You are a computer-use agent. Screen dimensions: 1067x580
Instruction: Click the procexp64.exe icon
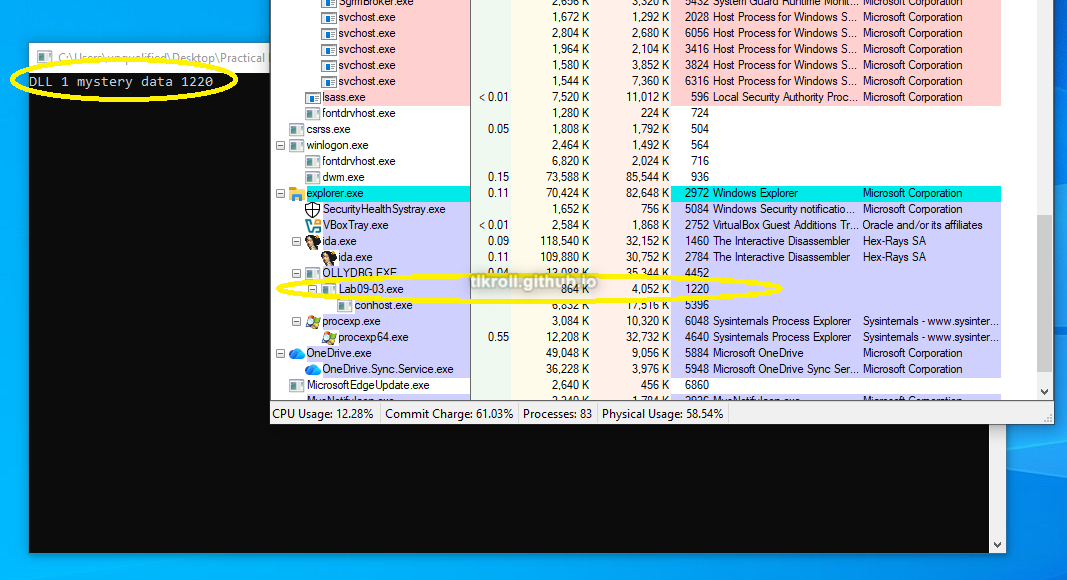coord(329,337)
